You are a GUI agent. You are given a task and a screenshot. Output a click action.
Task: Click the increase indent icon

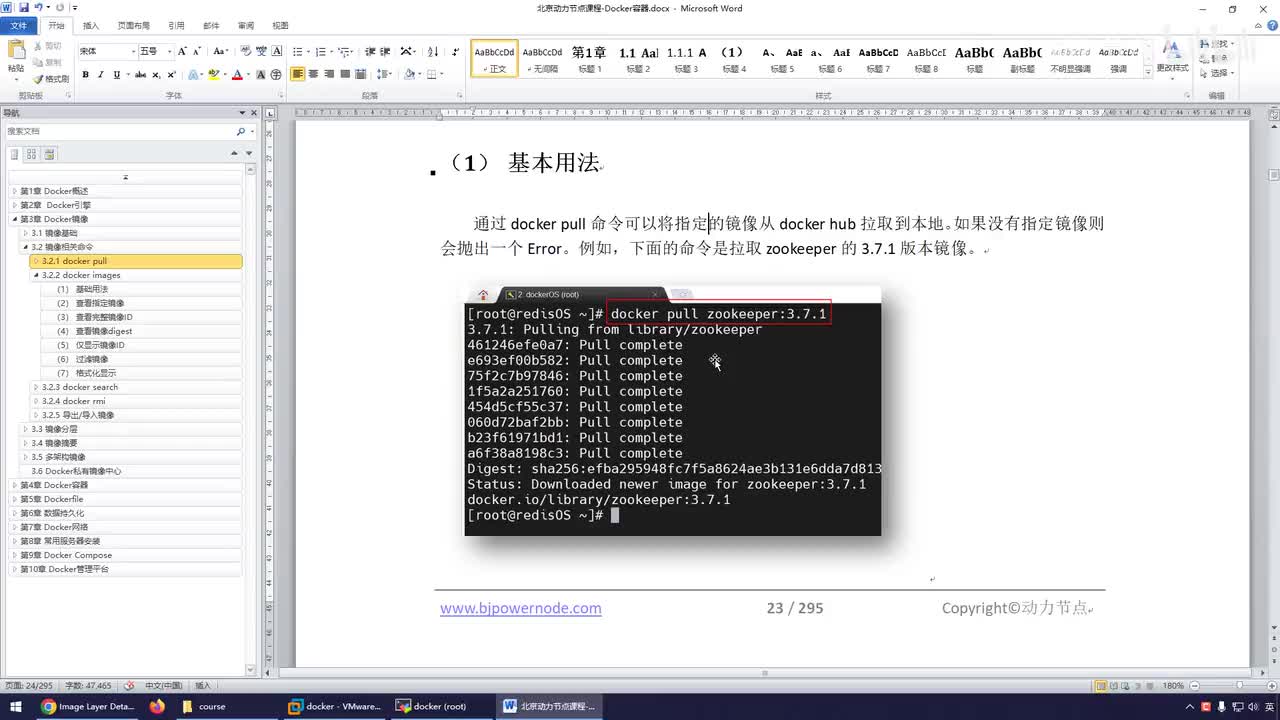point(386,51)
